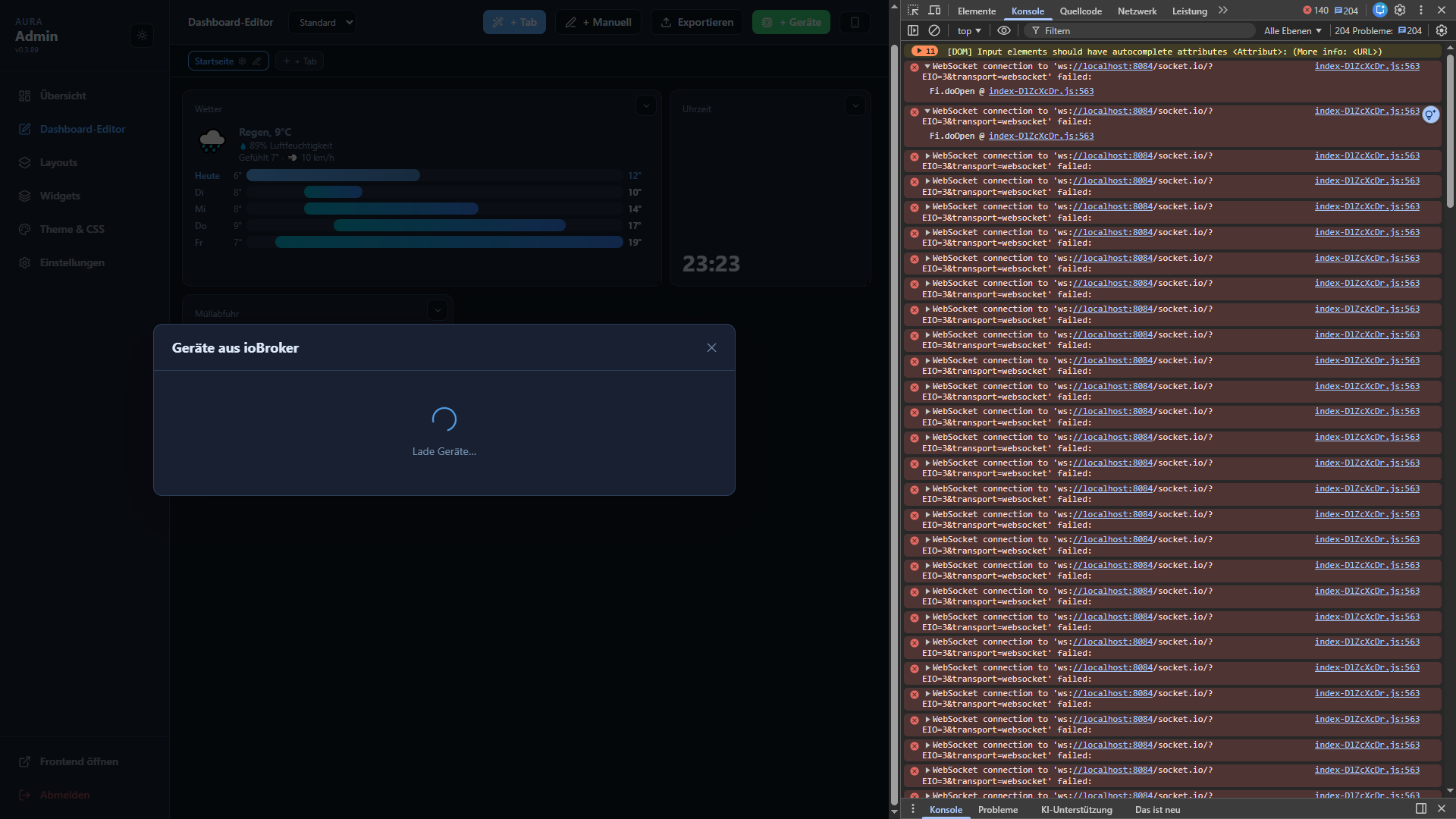Image resolution: width=1456 pixels, height=819 pixels.
Task: Toggle the mobile preview button next to Geräte
Action: (x=854, y=22)
